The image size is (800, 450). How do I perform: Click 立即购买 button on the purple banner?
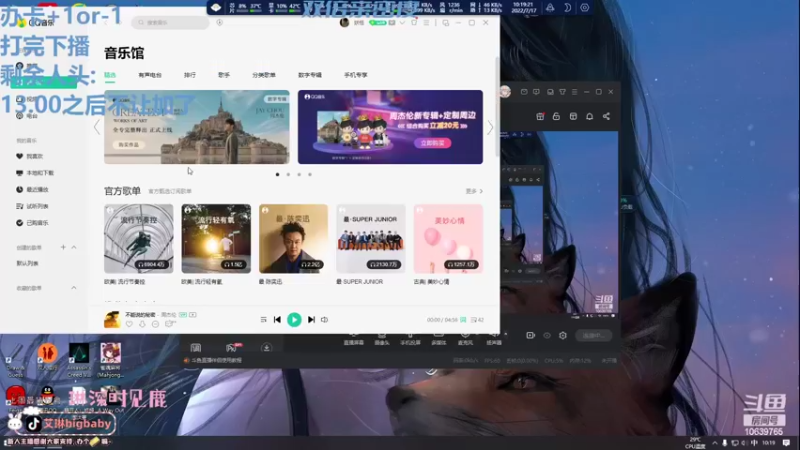coord(432,143)
